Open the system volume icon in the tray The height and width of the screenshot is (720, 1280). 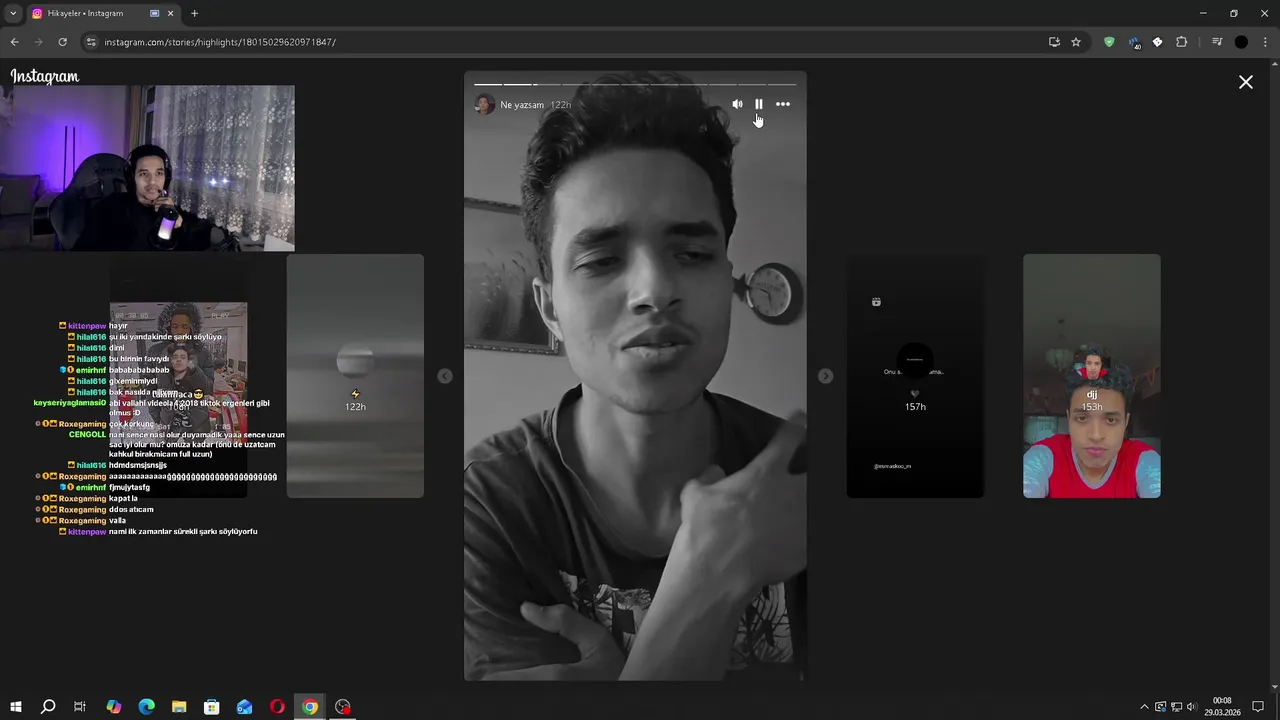pos(1191,707)
